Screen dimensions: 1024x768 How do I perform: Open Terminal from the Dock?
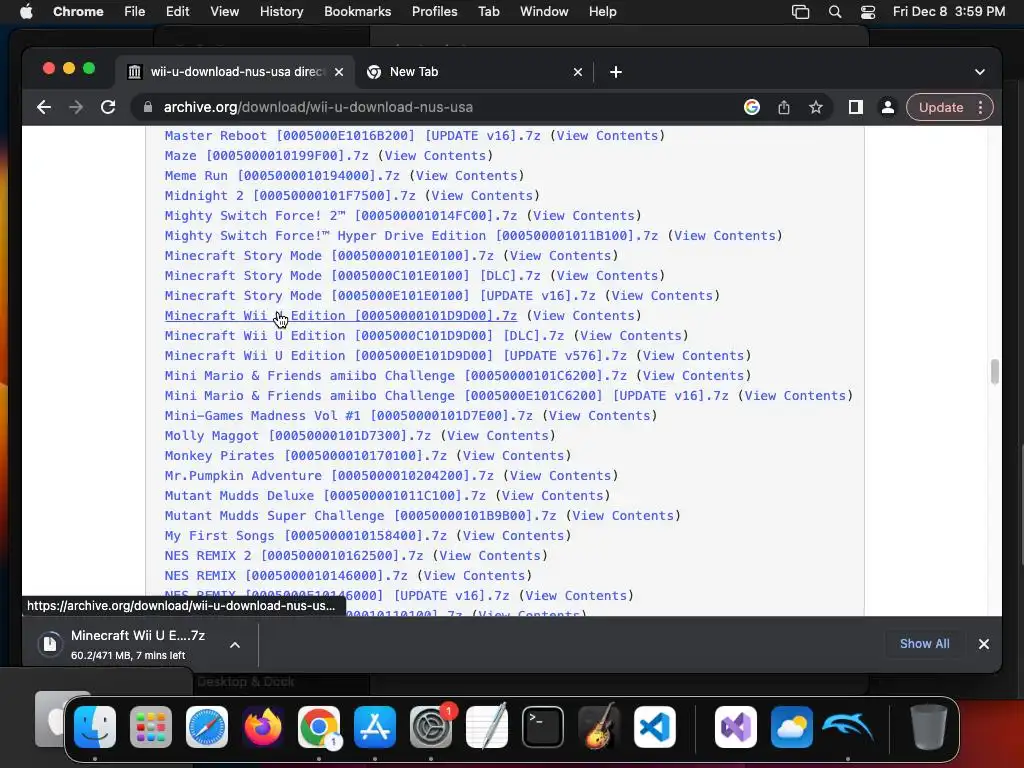pyautogui.click(x=543, y=726)
